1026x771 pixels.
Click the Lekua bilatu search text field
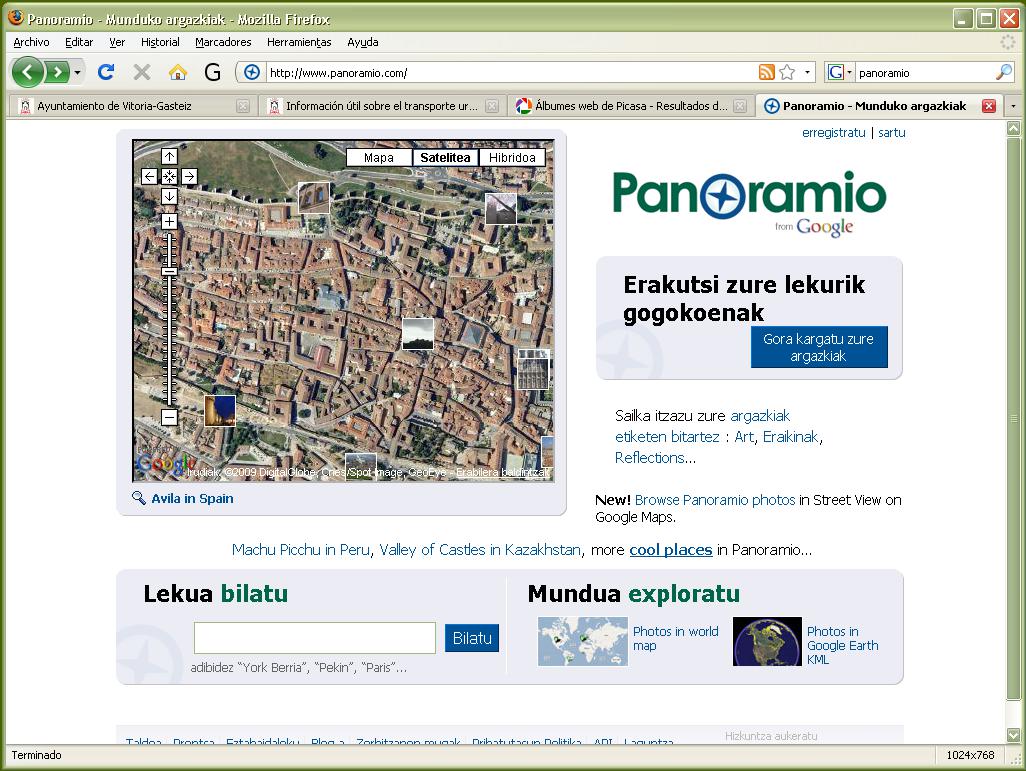[315, 637]
